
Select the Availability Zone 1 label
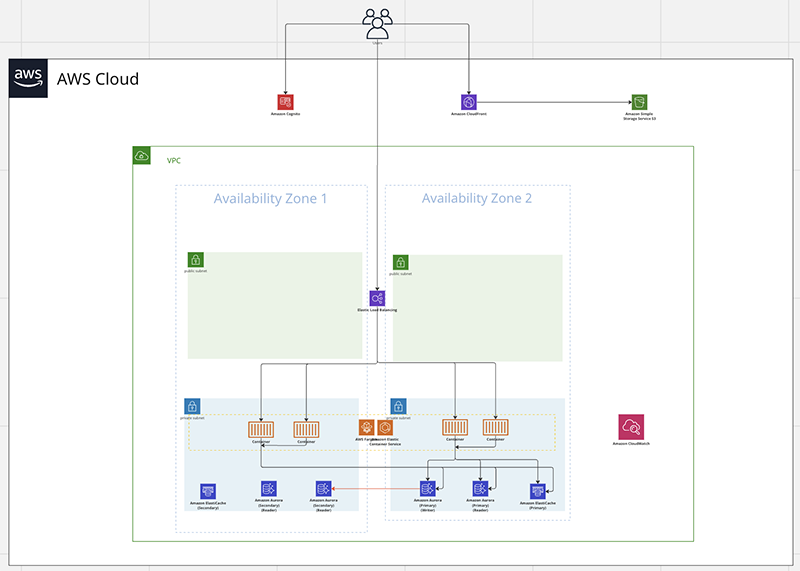pos(270,198)
